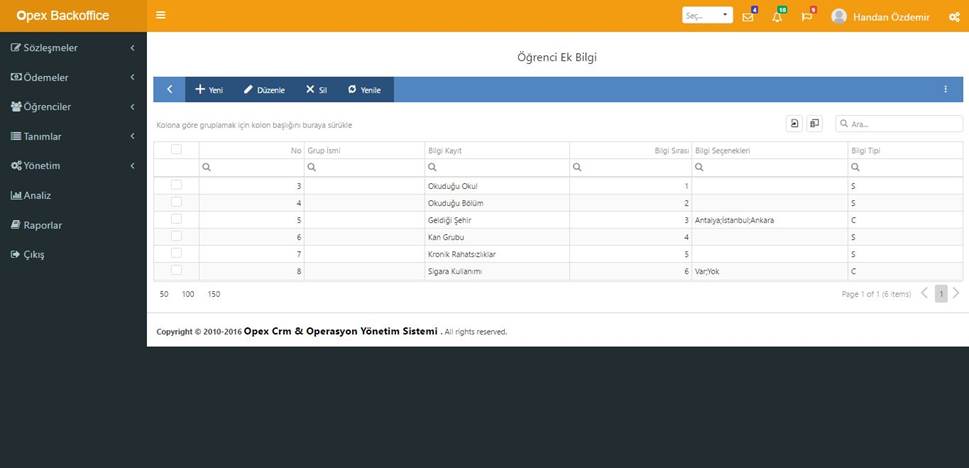Check the row for Okuduğu Okul

coord(177,185)
